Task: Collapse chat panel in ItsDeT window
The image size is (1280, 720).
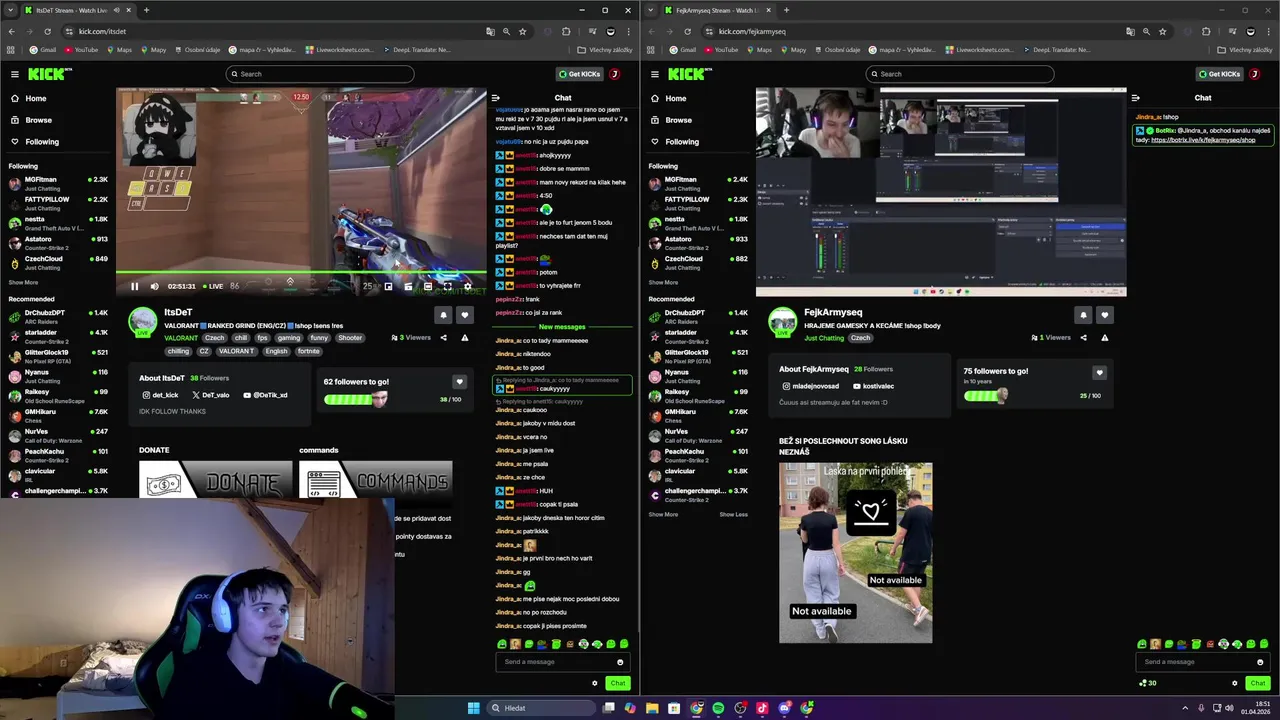Action: [x=496, y=98]
